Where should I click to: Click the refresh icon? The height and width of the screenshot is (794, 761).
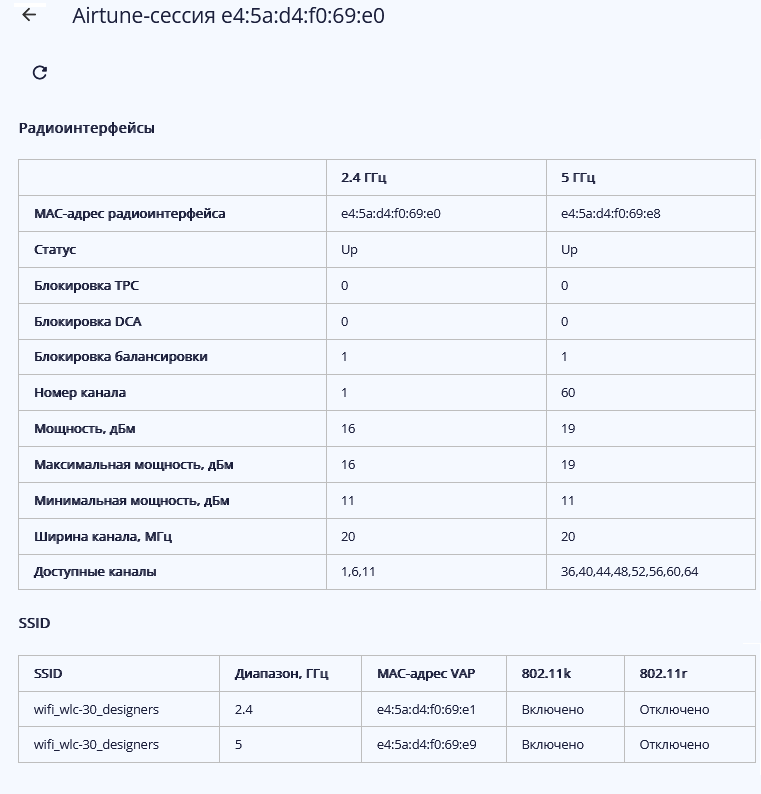coord(40,72)
